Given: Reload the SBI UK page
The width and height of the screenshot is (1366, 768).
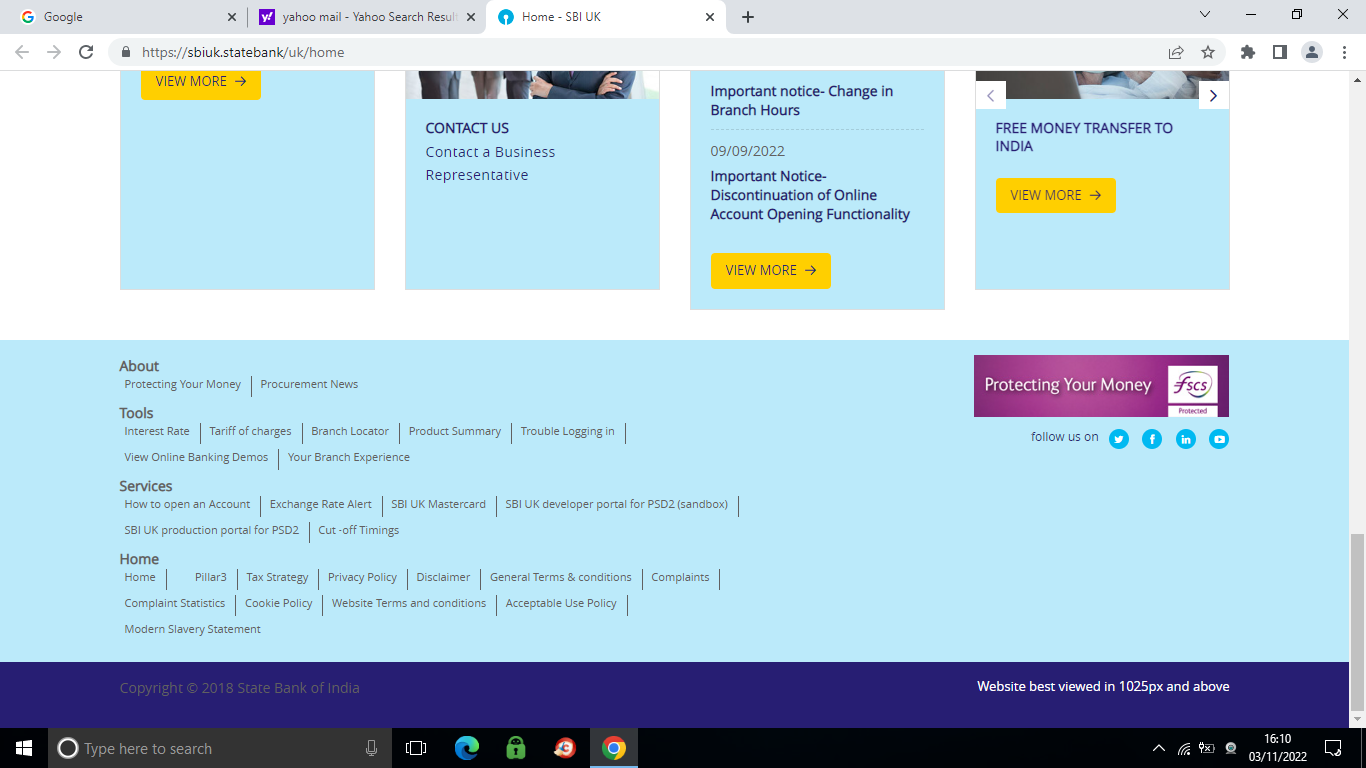Looking at the screenshot, I should point(86,52).
